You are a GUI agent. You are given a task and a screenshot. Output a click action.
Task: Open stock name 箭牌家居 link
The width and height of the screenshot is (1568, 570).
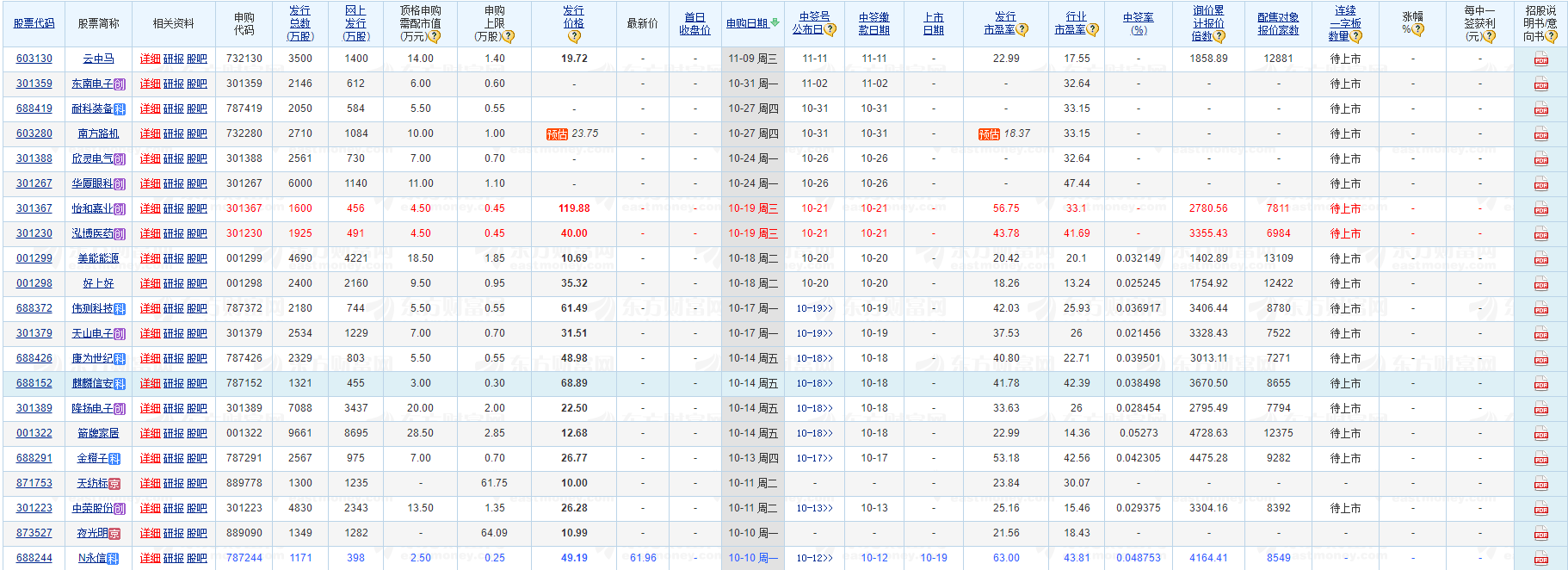point(98,433)
